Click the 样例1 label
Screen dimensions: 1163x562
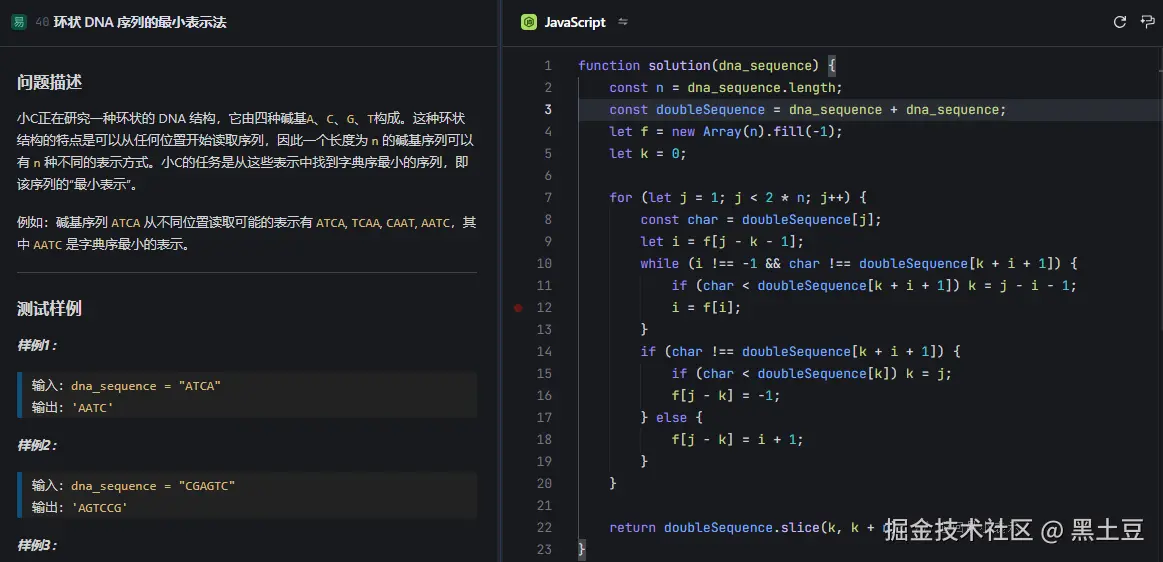click(38, 345)
